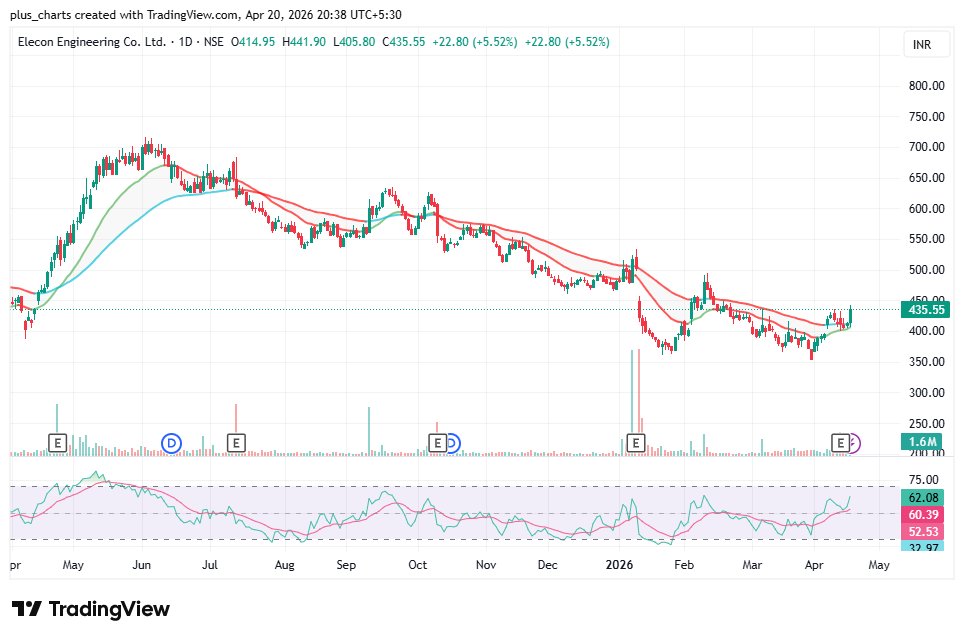This screenshot has height=639, width=964.
Task: Click the 62.08 RSI value label
Action: (x=922, y=495)
